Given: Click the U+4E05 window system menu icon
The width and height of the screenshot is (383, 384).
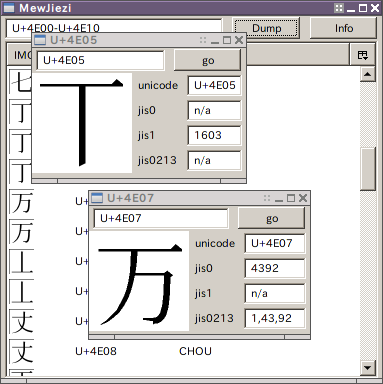Looking at the screenshot, I should tap(40, 40).
